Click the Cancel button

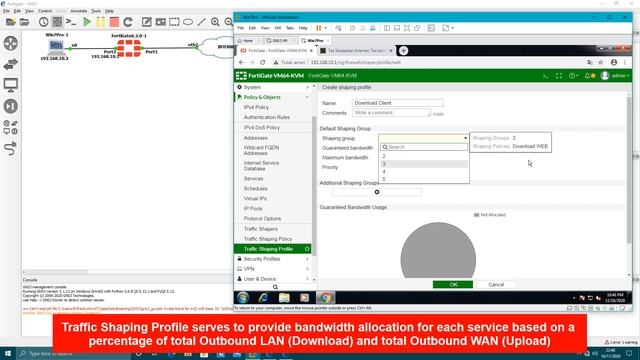[496, 284]
